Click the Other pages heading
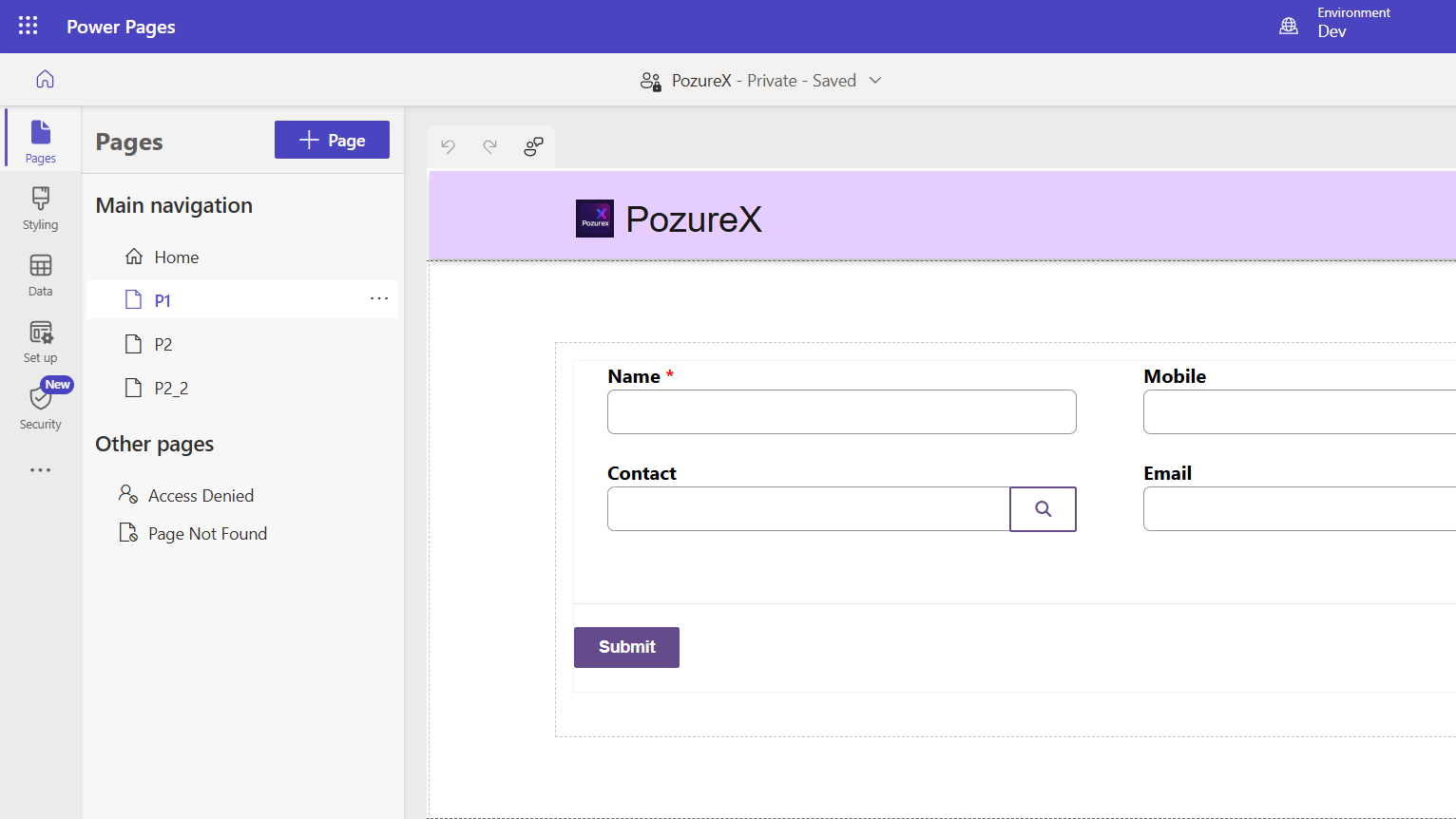Screen dimensions: 1456x819 tap(155, 444)
